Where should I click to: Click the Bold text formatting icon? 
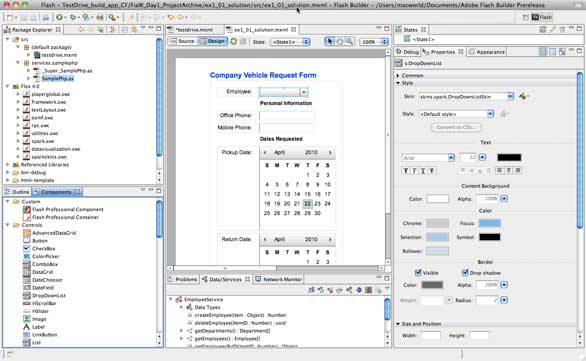point(406,171)
